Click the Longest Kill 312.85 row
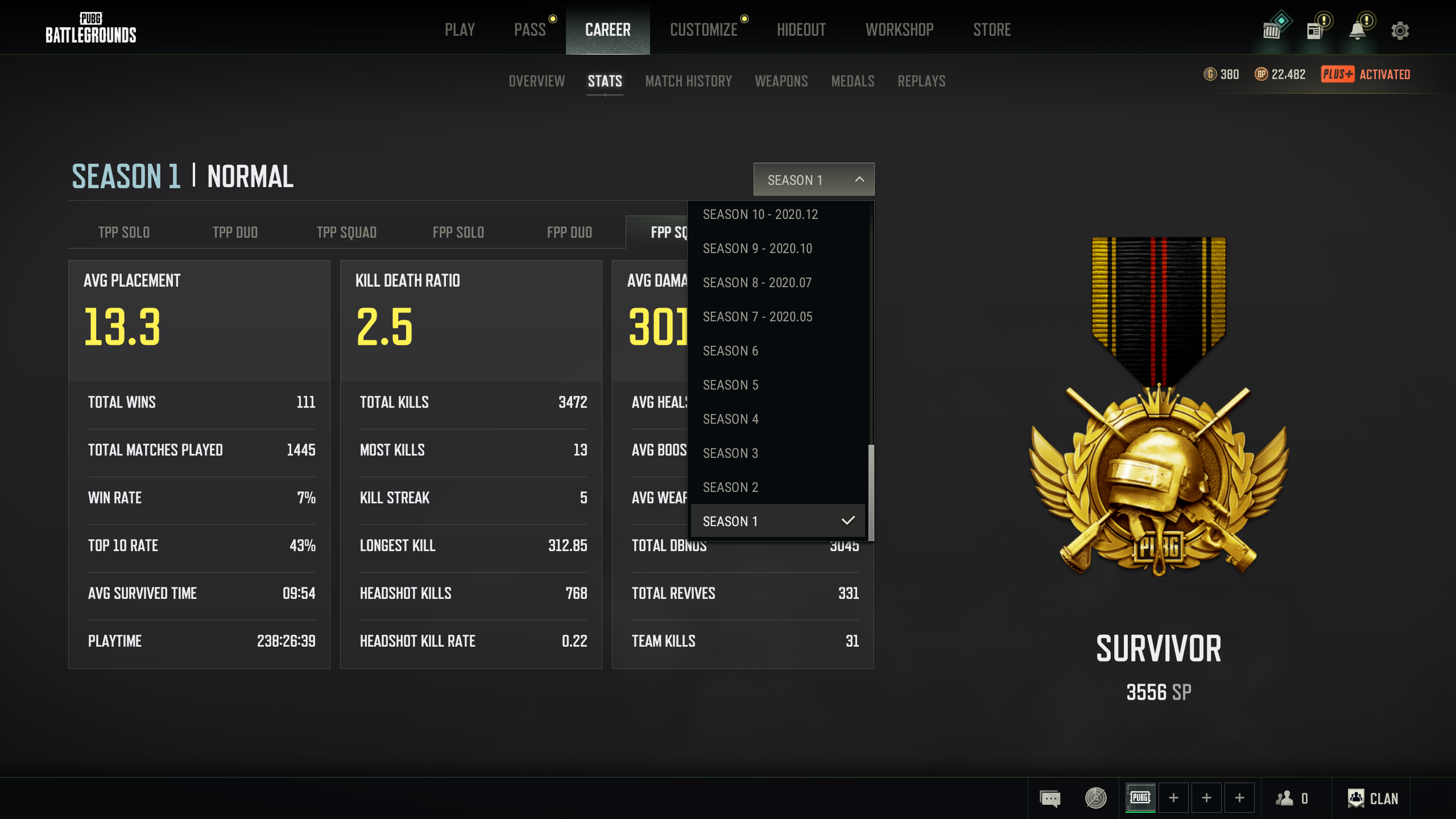Viewport: 1456px width, 819px height. (x=473, y=545)
